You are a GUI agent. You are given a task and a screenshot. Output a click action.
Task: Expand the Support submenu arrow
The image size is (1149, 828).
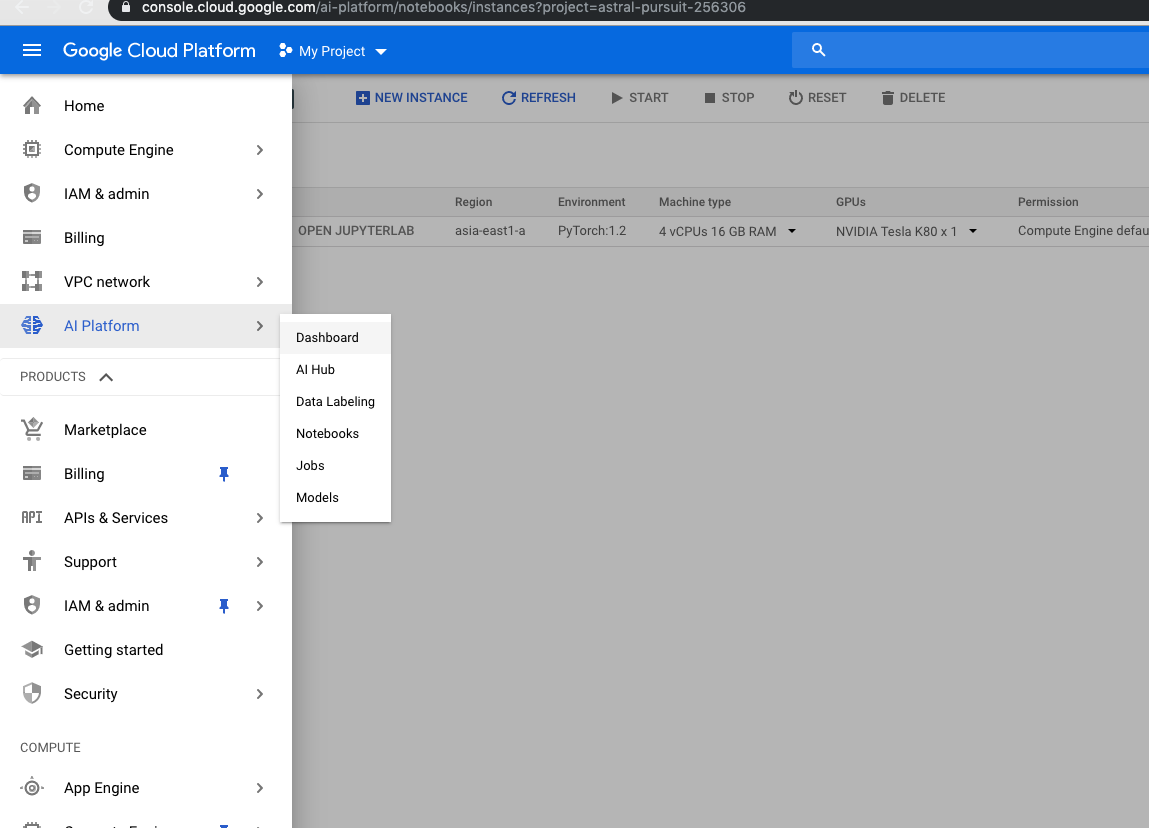pos(260,562)
